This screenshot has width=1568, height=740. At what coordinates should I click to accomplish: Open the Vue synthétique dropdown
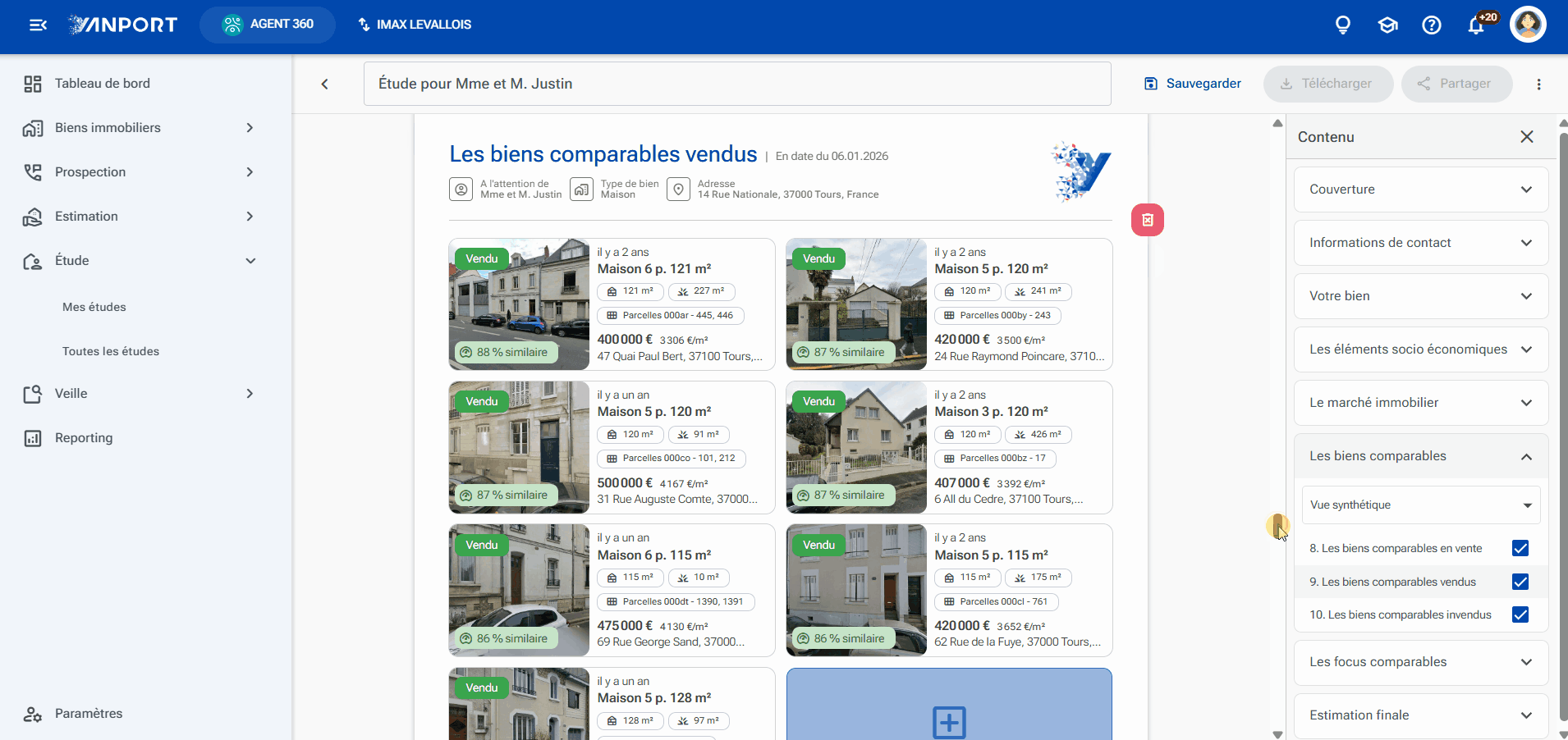coord(1421,505)
